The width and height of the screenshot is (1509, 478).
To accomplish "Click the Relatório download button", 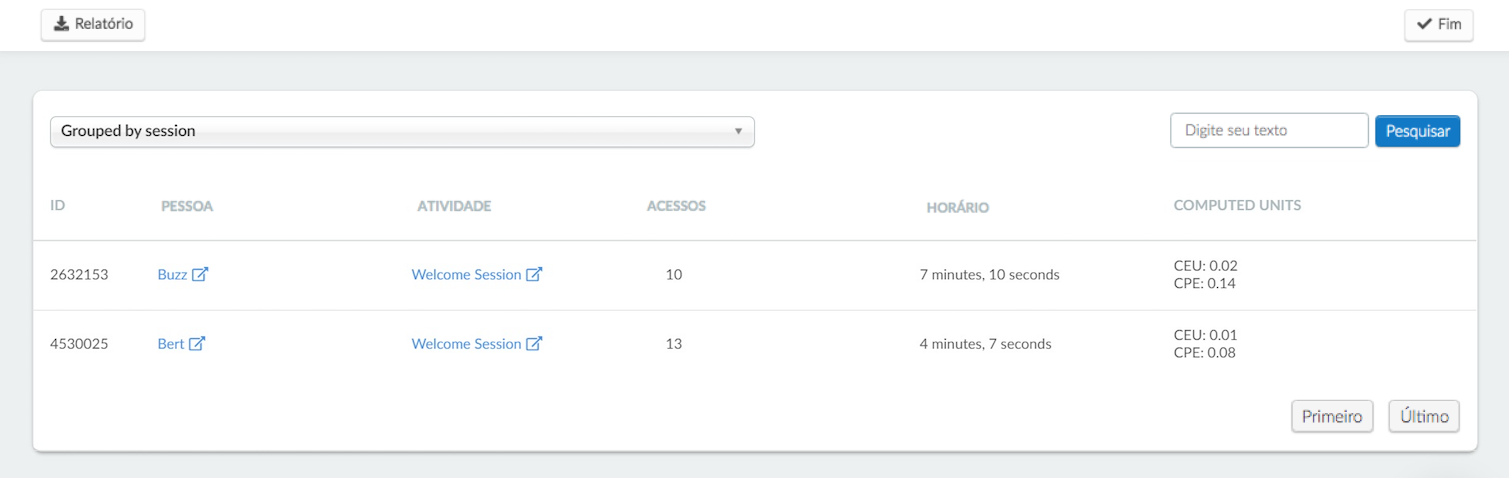I will click(93, 24).
